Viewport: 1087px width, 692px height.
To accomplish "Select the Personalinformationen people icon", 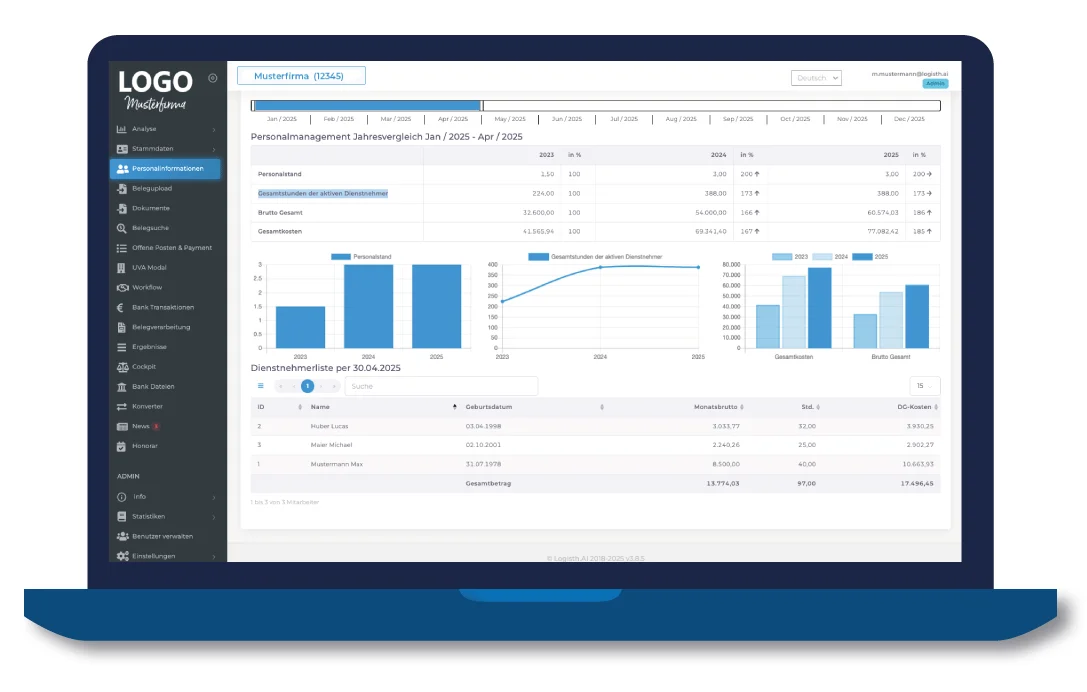I will (x=123, y=168).
